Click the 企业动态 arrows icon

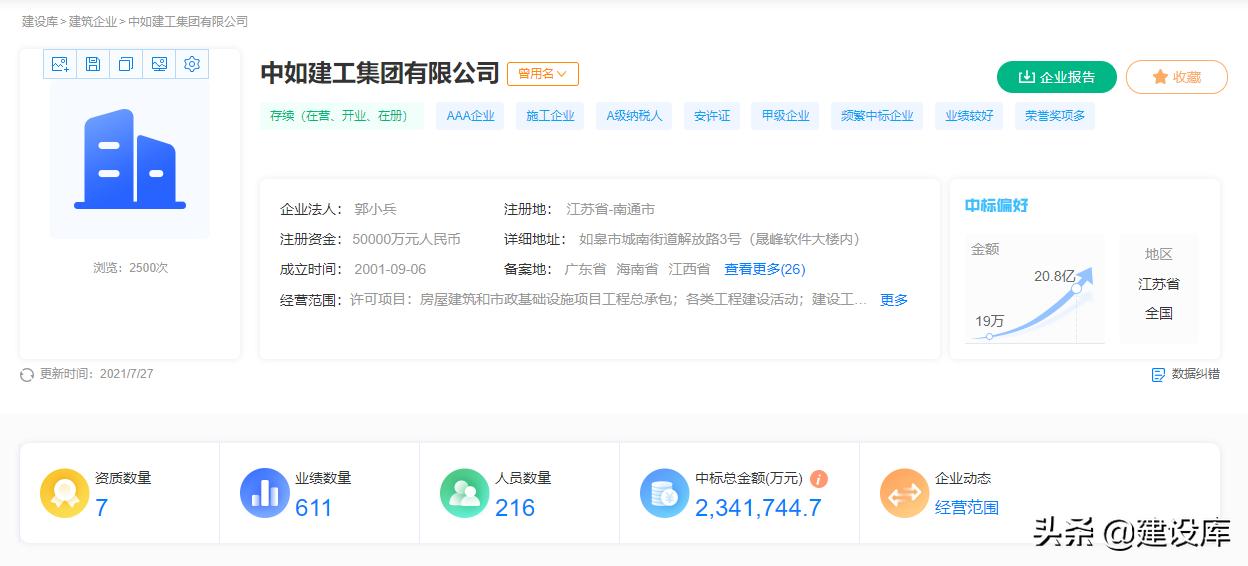click(905, 494)
